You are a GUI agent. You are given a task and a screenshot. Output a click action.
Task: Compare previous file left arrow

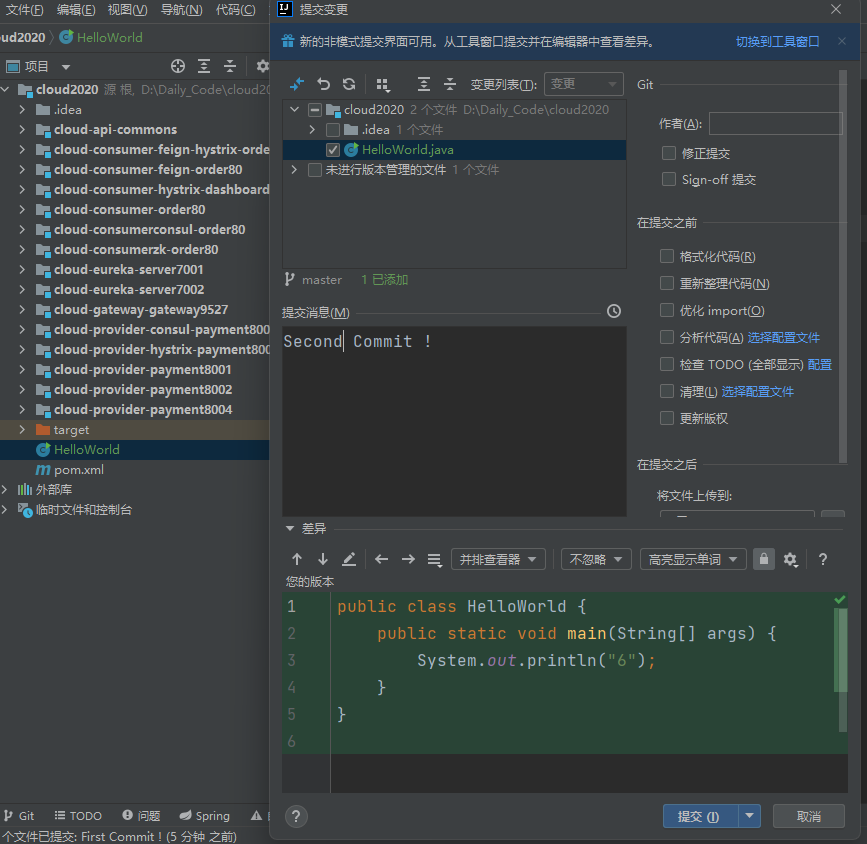click(x=382, y=559)
